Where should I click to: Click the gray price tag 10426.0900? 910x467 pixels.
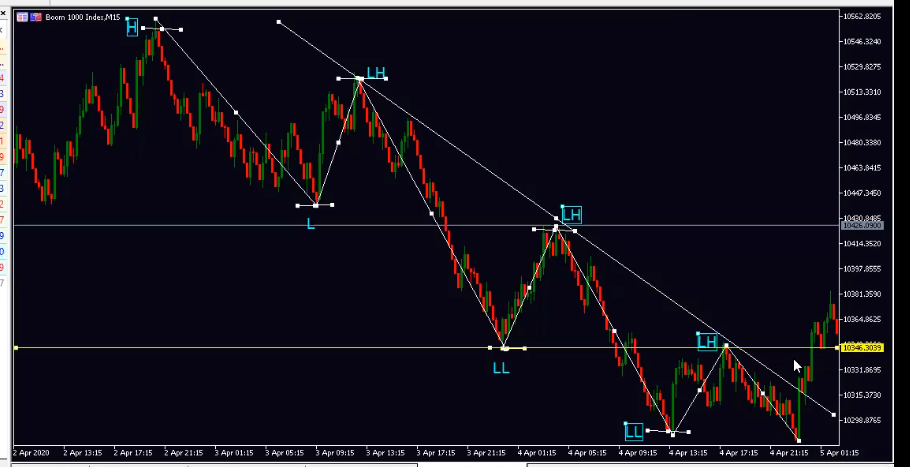[862, 226]
